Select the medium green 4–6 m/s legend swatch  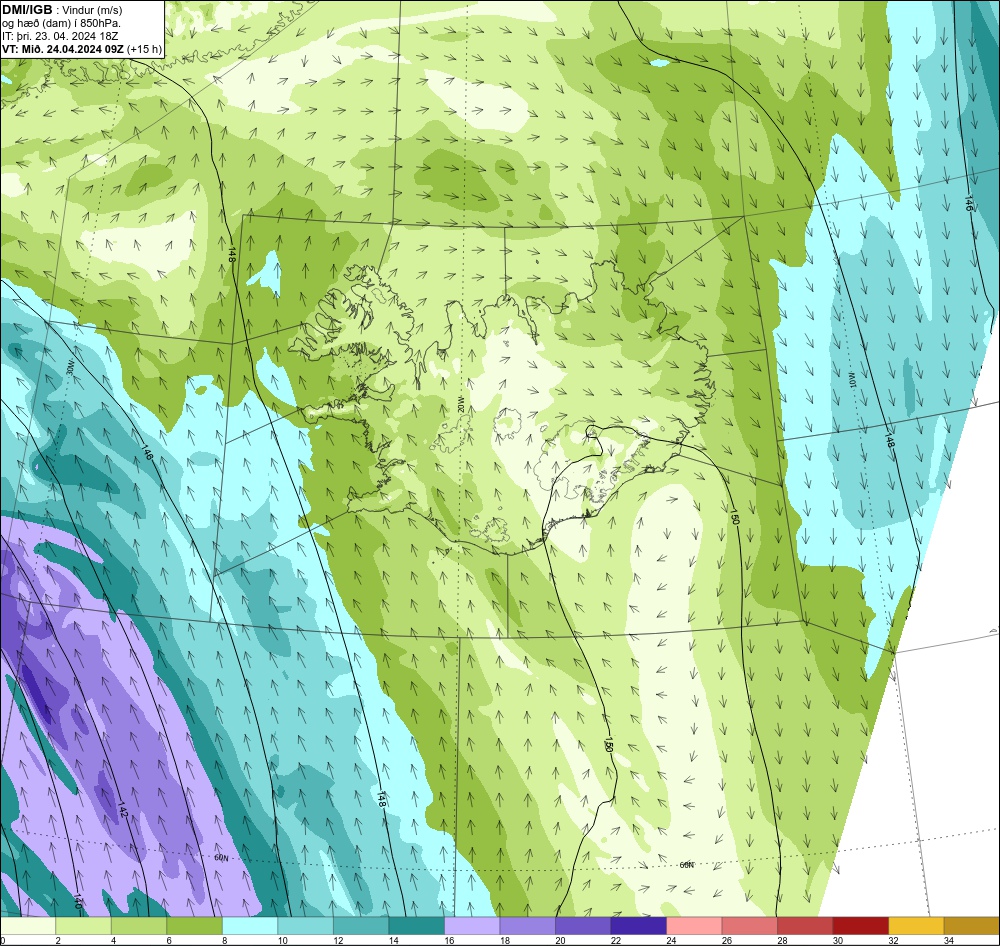tap(139, 926)
